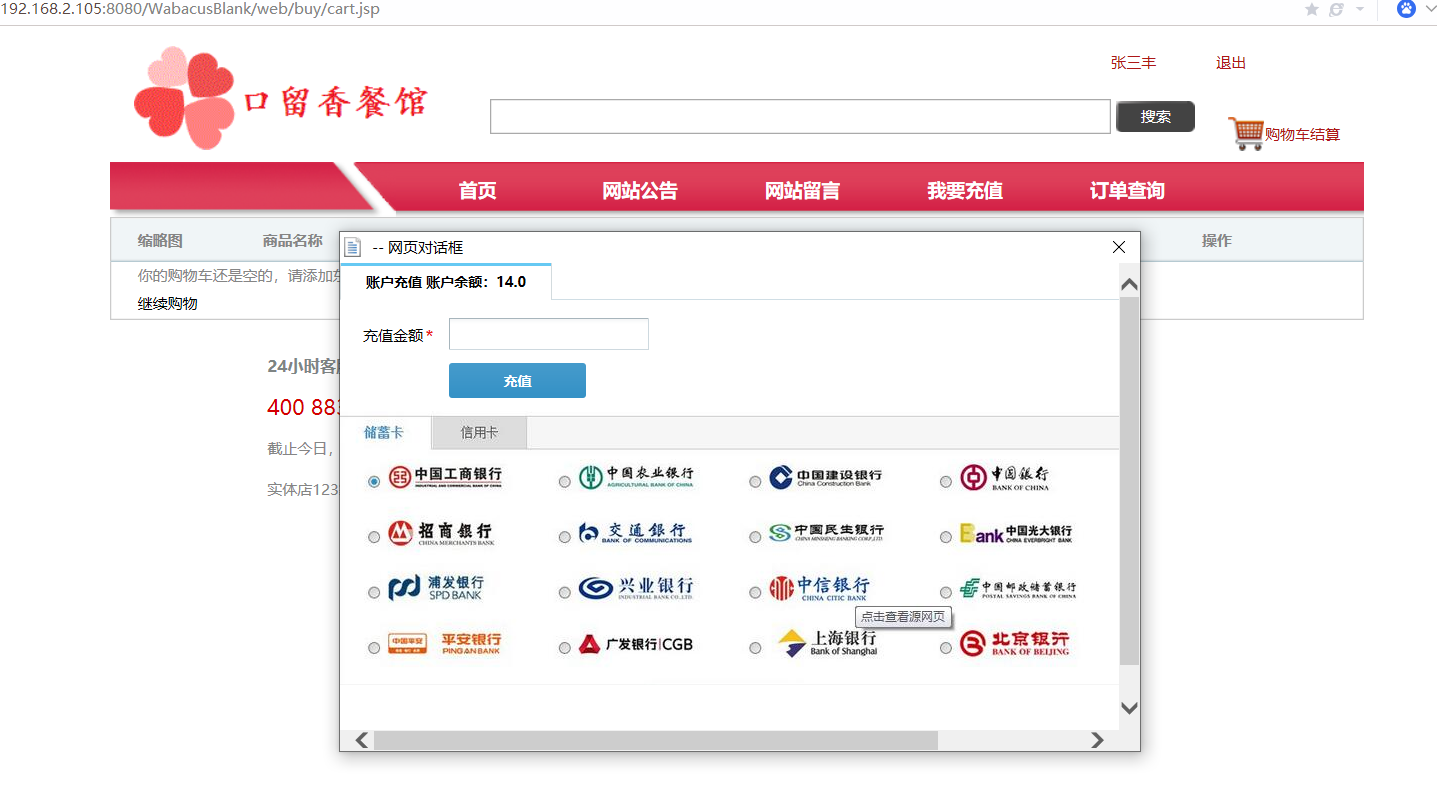Click the 中信银行 logo
The image size is (1437, 806).
coord(819,588)
